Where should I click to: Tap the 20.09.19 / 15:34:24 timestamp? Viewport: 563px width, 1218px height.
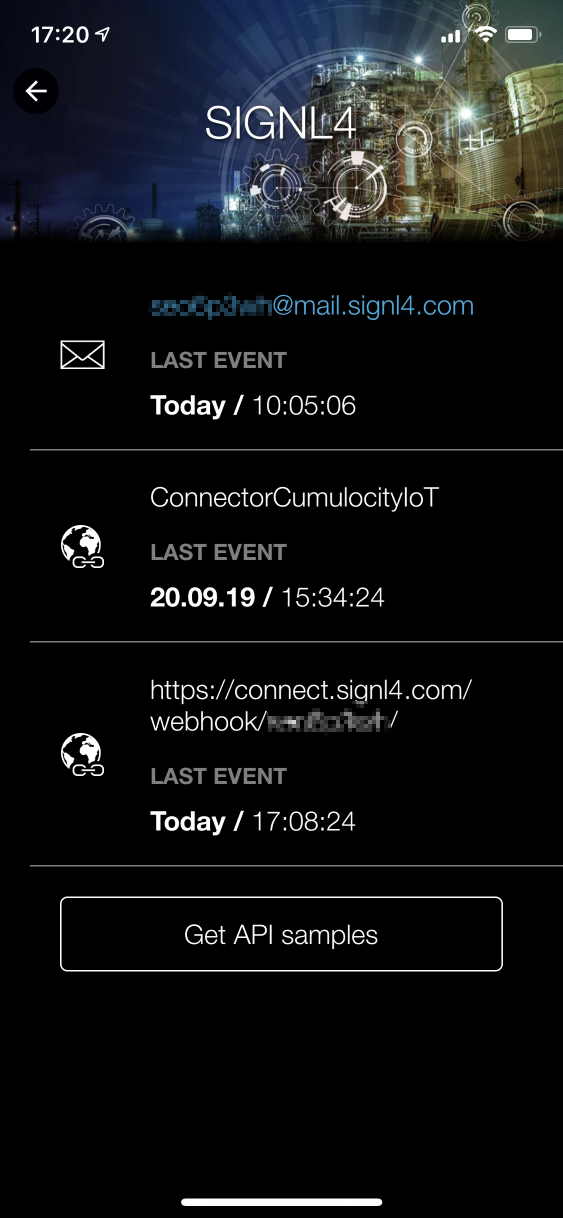(x=267, y=597)
